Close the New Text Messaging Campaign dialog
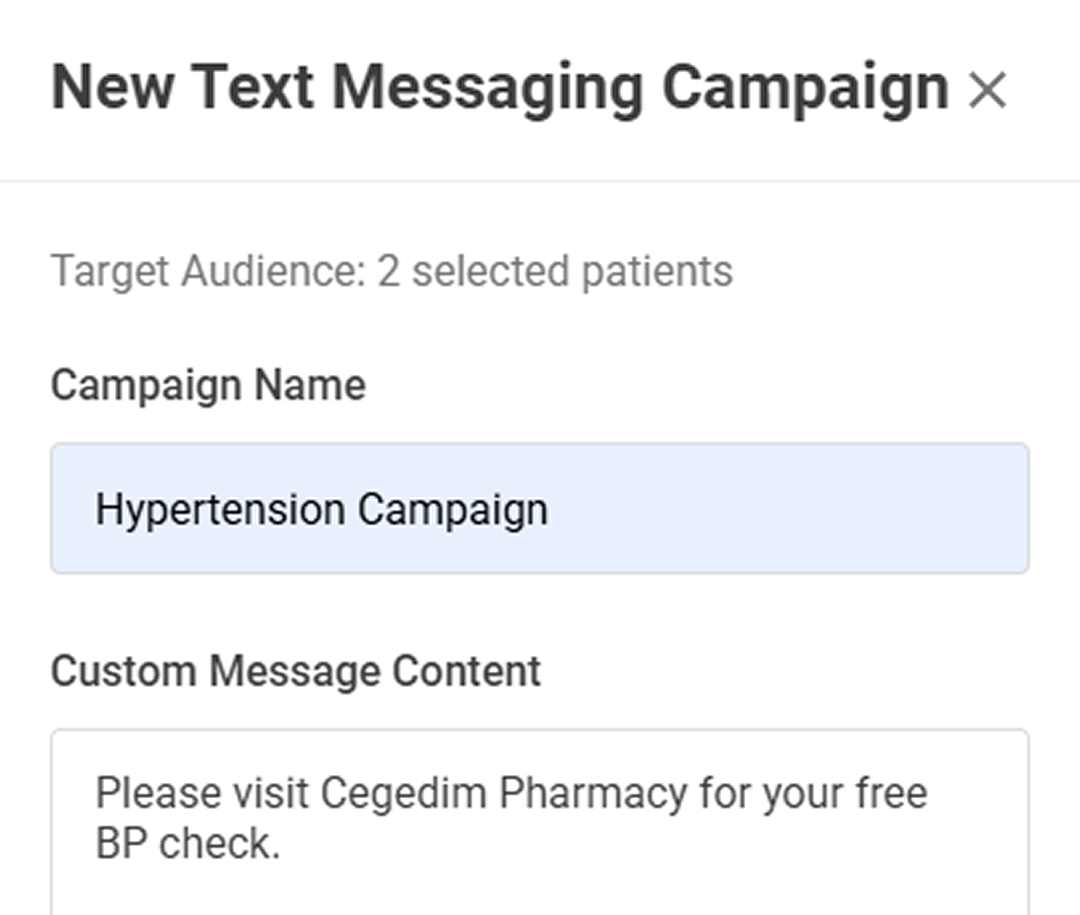Viewport: 1080px width, 915px height. point(987,90)
